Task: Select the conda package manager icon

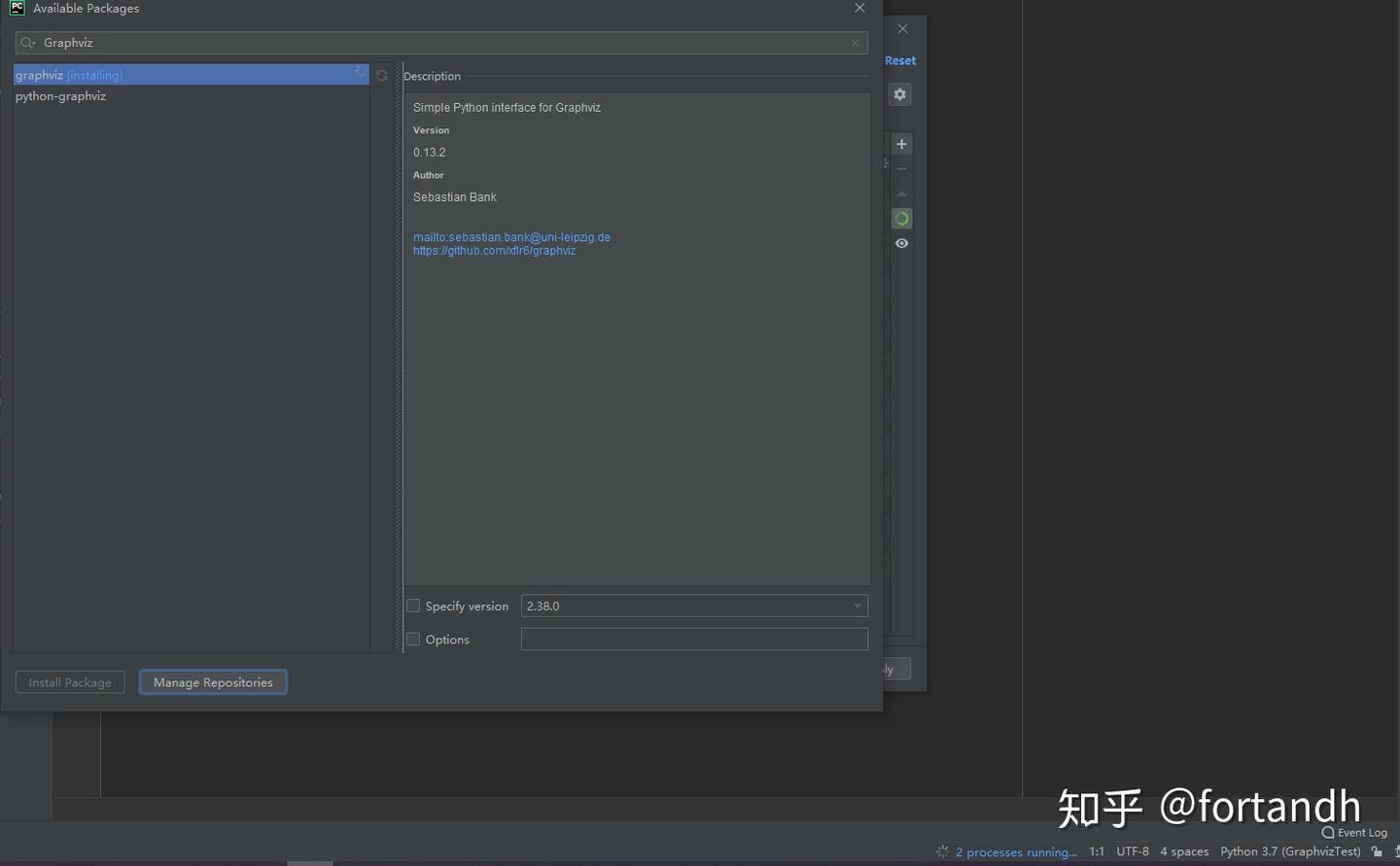Action: (x=901, y=218)
